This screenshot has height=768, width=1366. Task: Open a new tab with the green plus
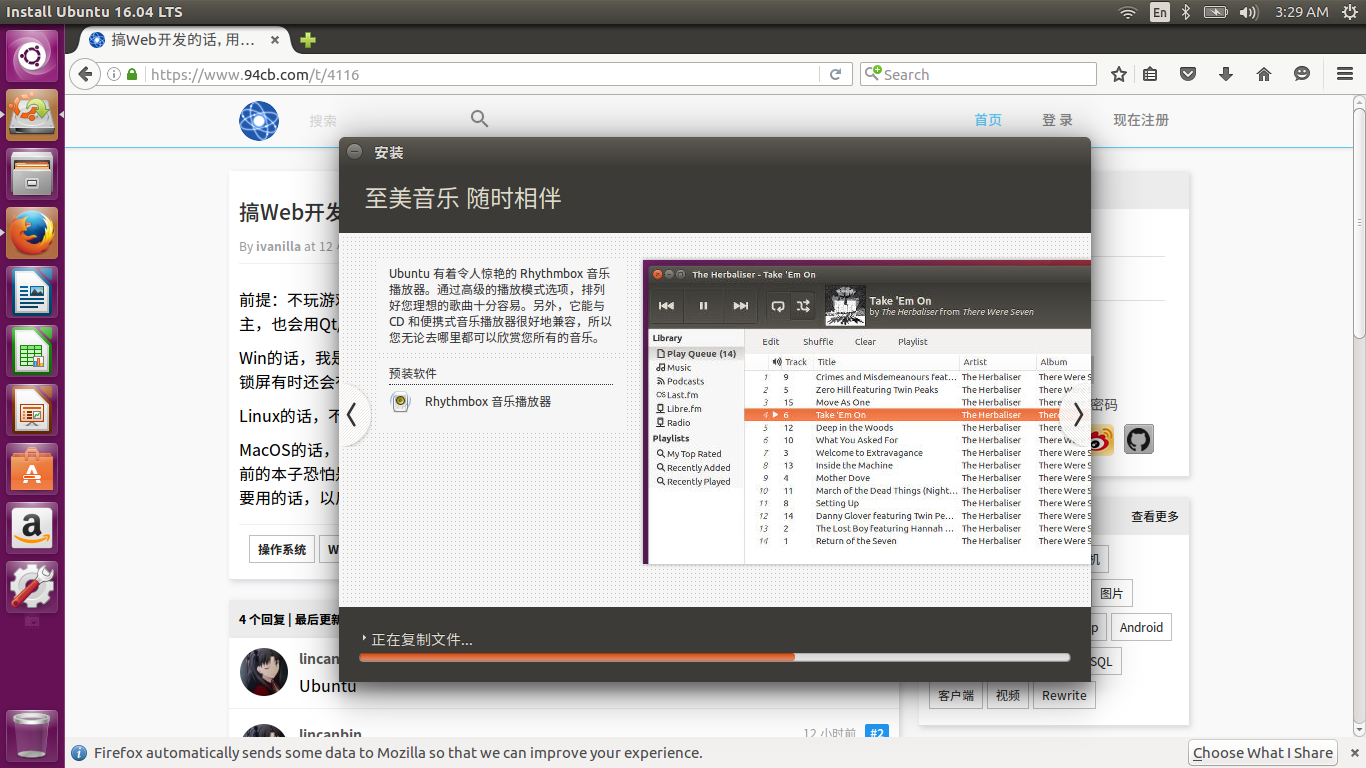(308, 40)
